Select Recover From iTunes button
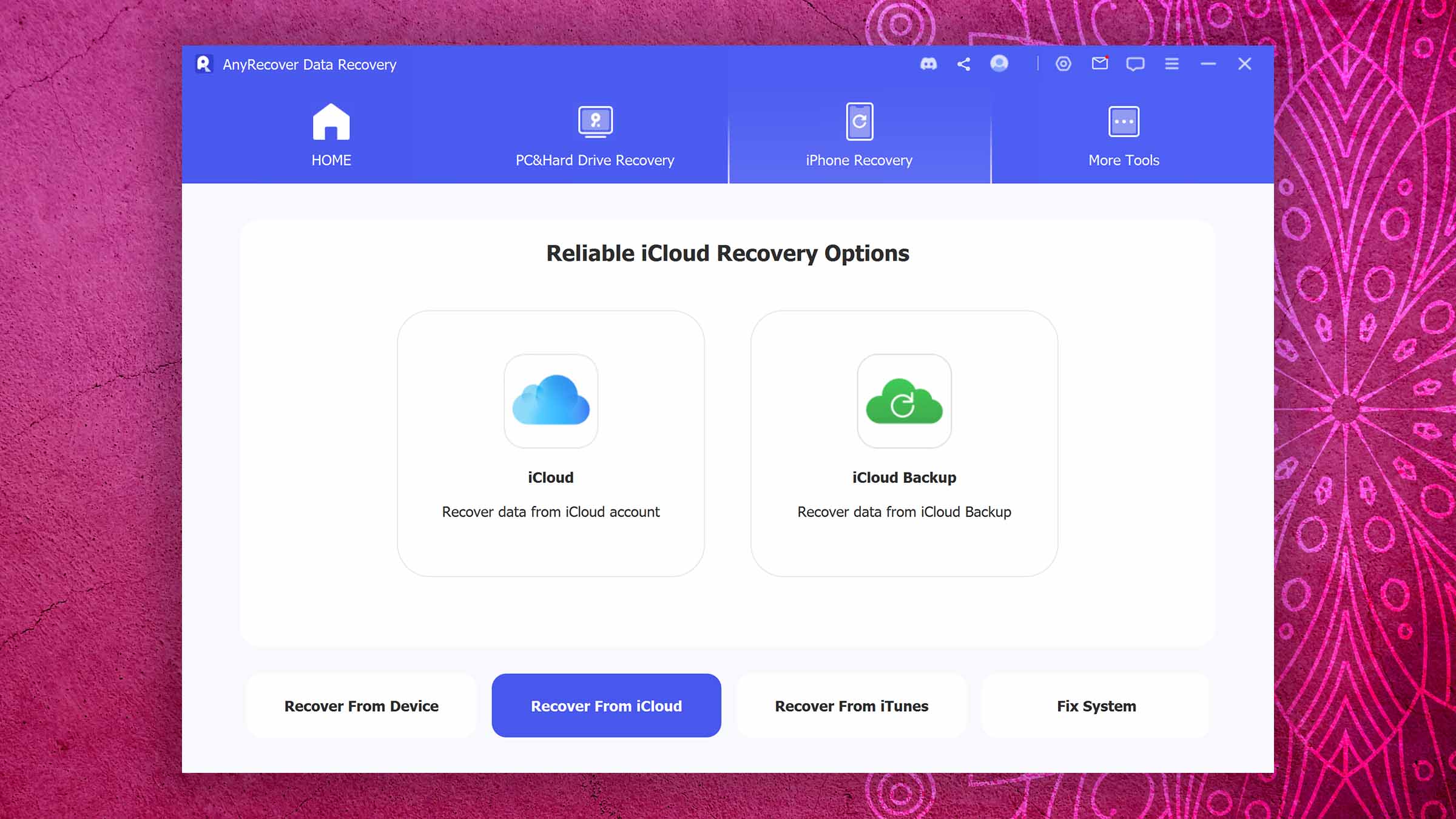This screenshot has height=819, width=1456. 852,706
